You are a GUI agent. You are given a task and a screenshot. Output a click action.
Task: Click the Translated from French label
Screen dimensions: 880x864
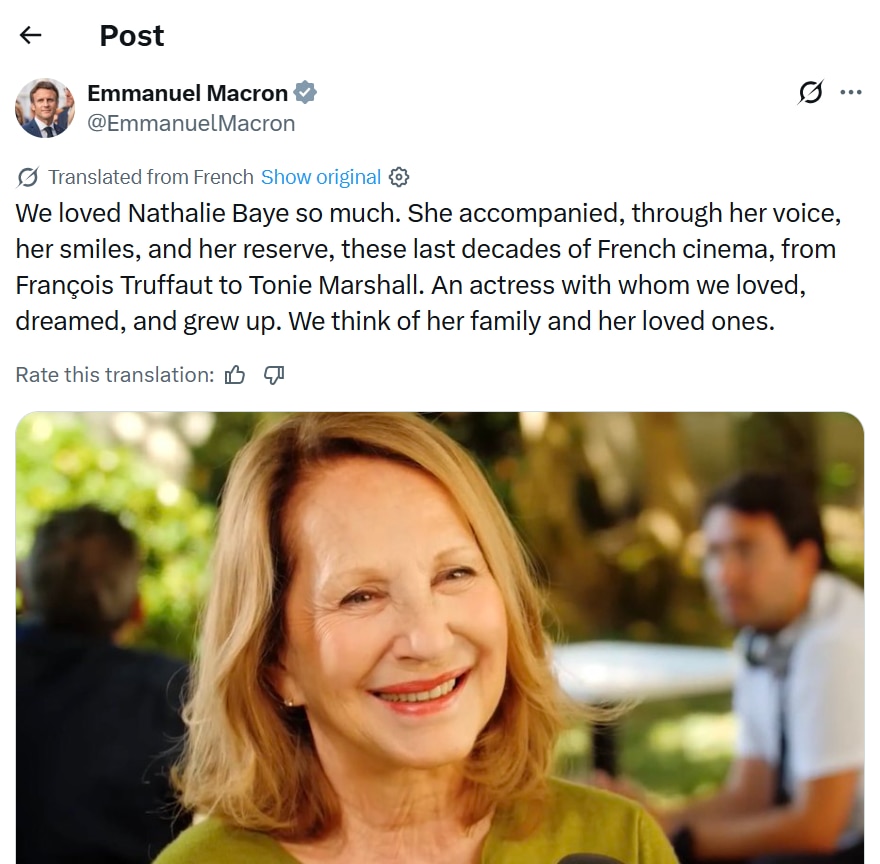click(151, 177)
